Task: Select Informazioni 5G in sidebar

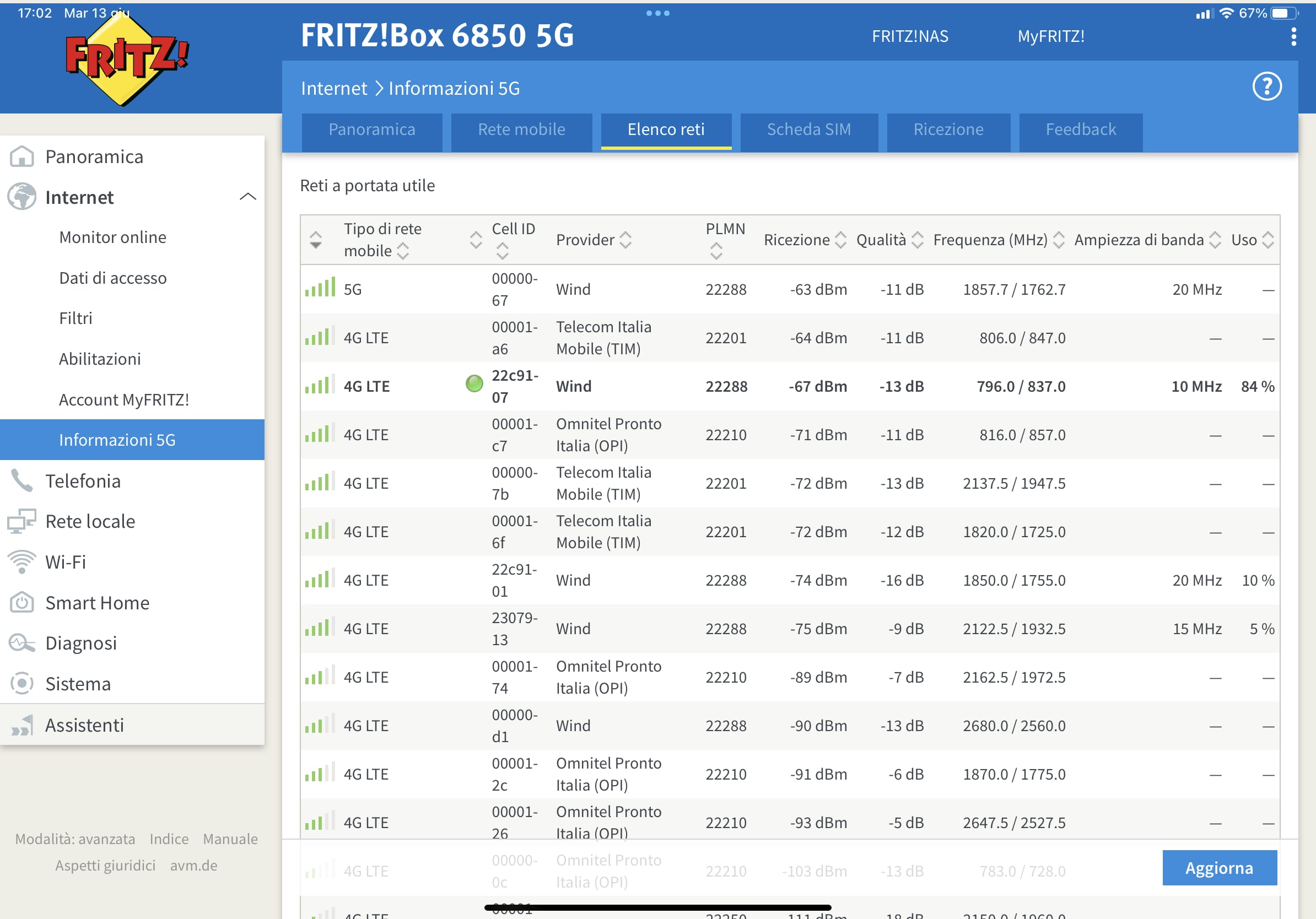Action: 132,440
